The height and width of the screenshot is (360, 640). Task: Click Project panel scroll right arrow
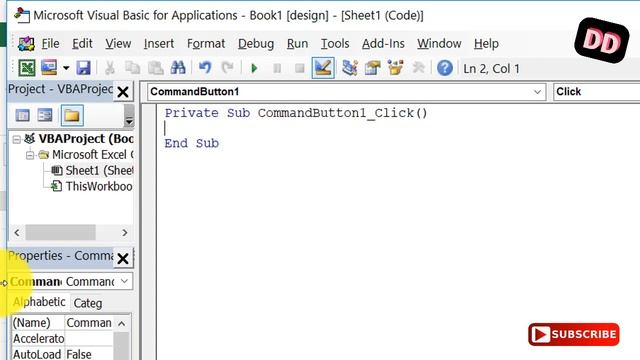(x=124, y=233)
